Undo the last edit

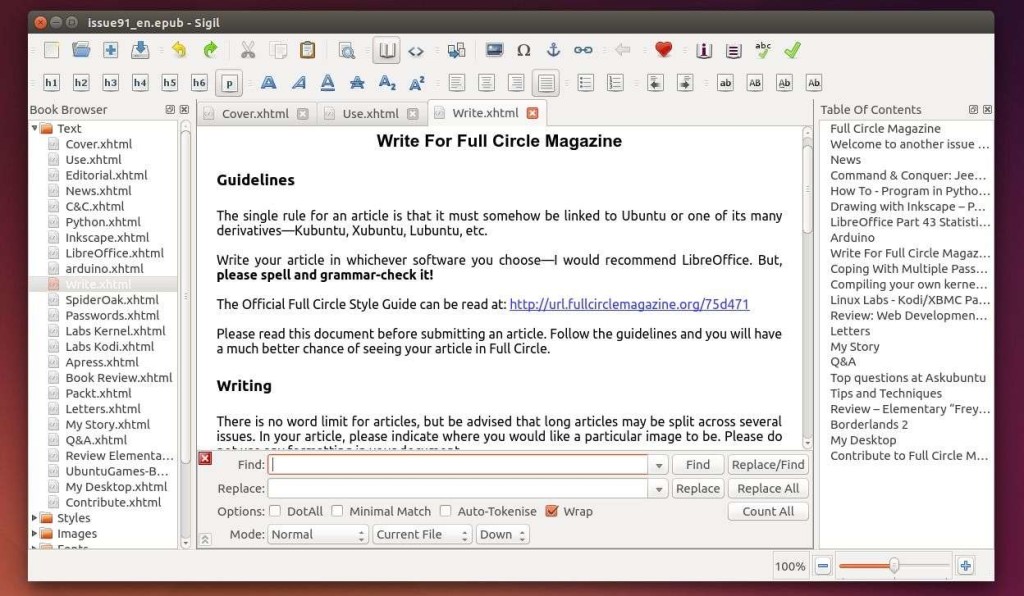(x=179, y=50)
